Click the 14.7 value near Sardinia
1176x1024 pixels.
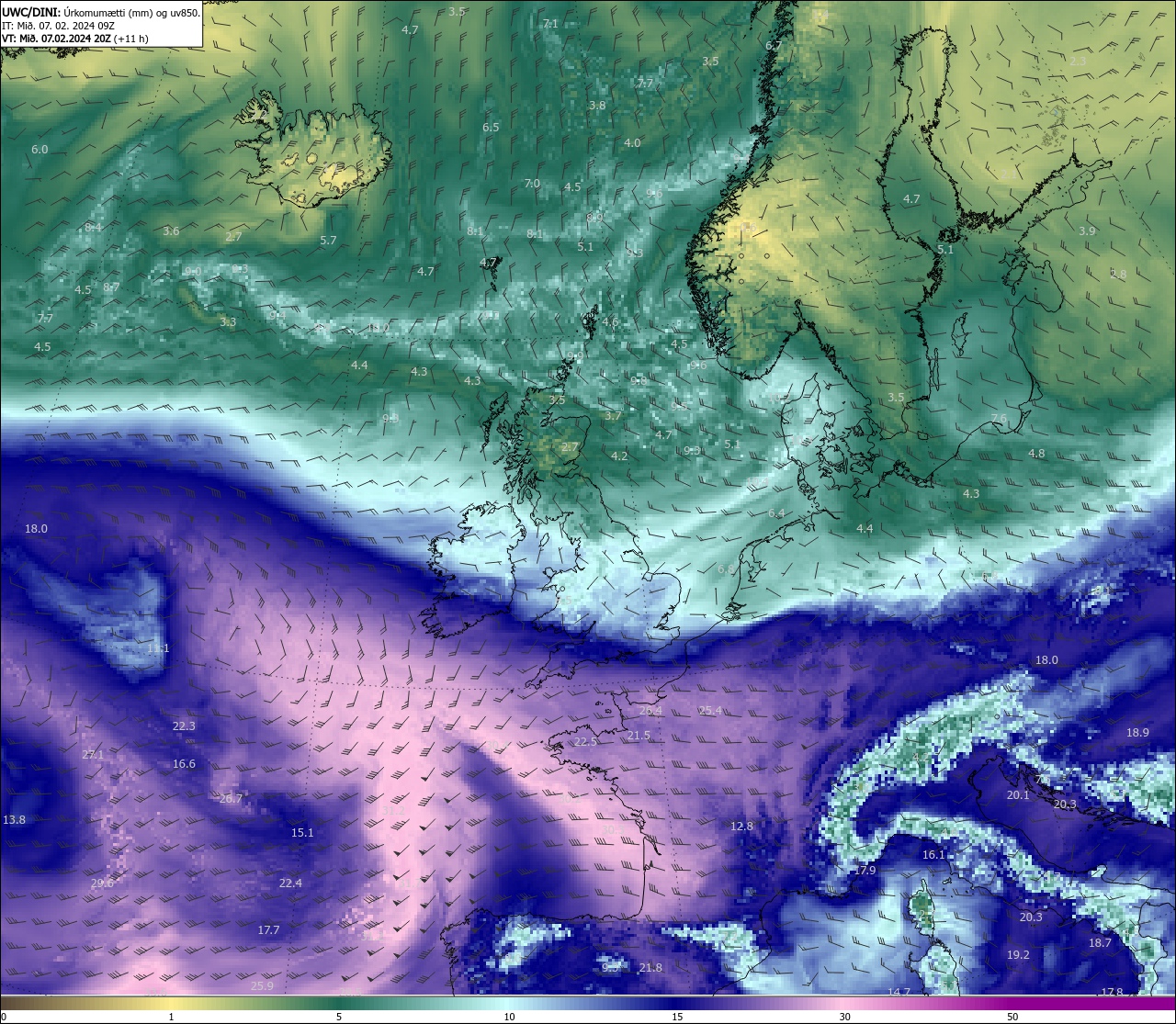pyautogui.click(x=899, y=992)
